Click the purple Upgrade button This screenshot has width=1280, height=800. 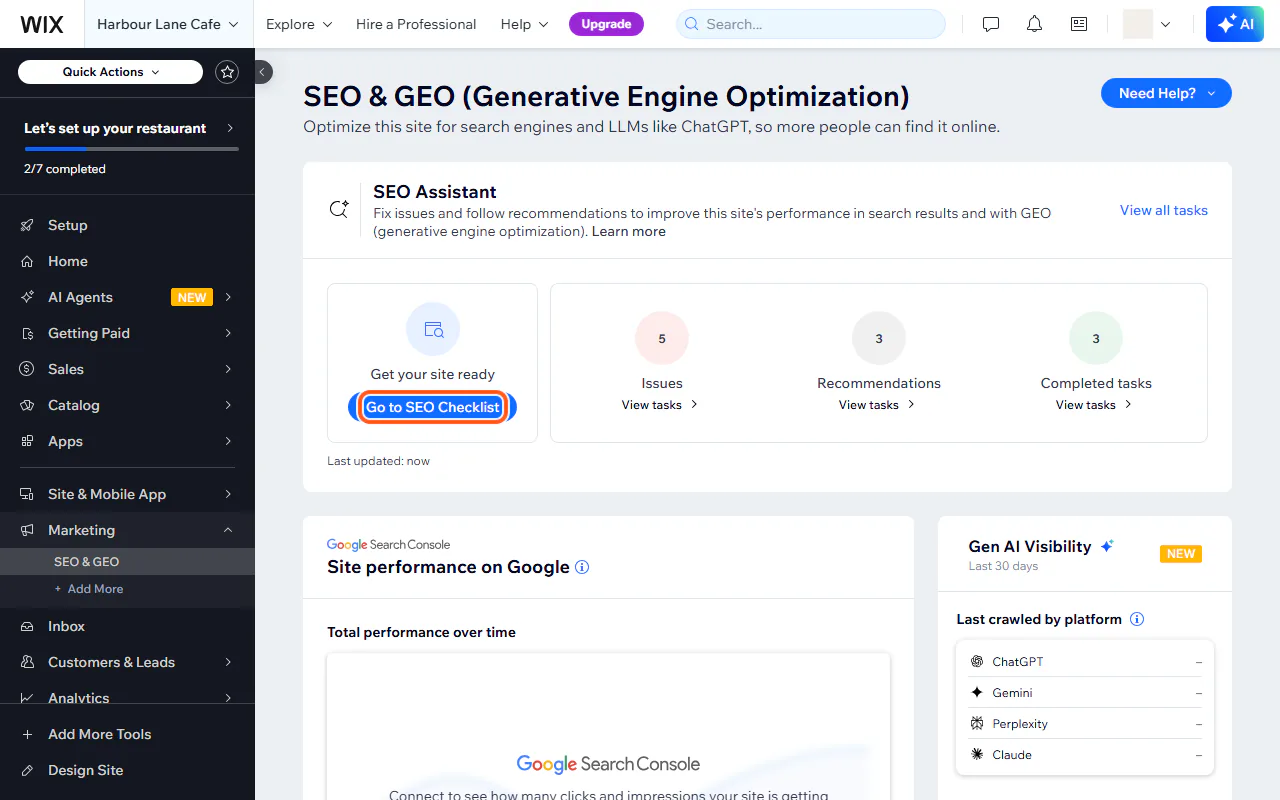pos(606,24)
